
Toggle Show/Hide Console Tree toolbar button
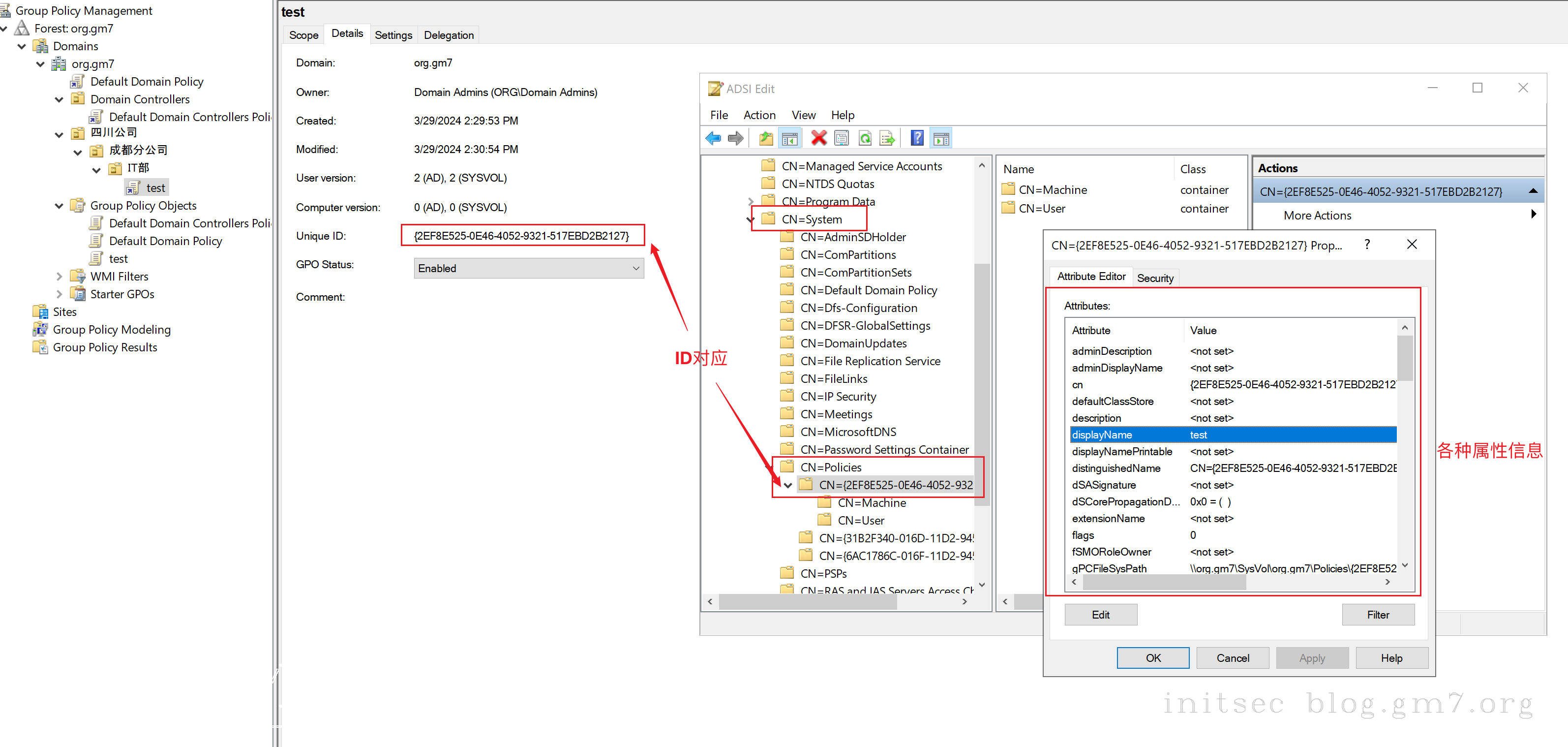click(x=789, y=138)
